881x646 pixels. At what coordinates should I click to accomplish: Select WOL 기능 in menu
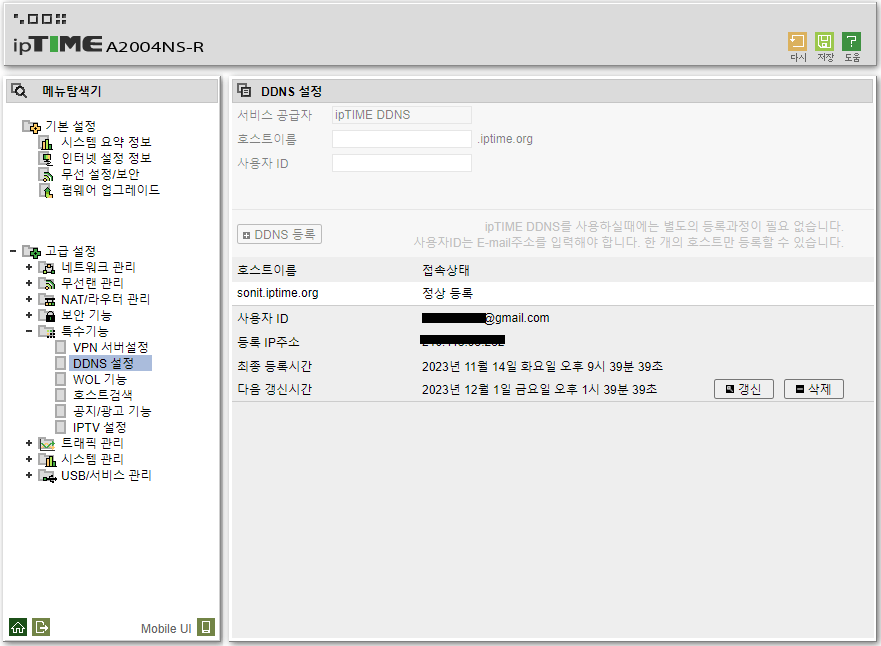(x=99, y=380)
